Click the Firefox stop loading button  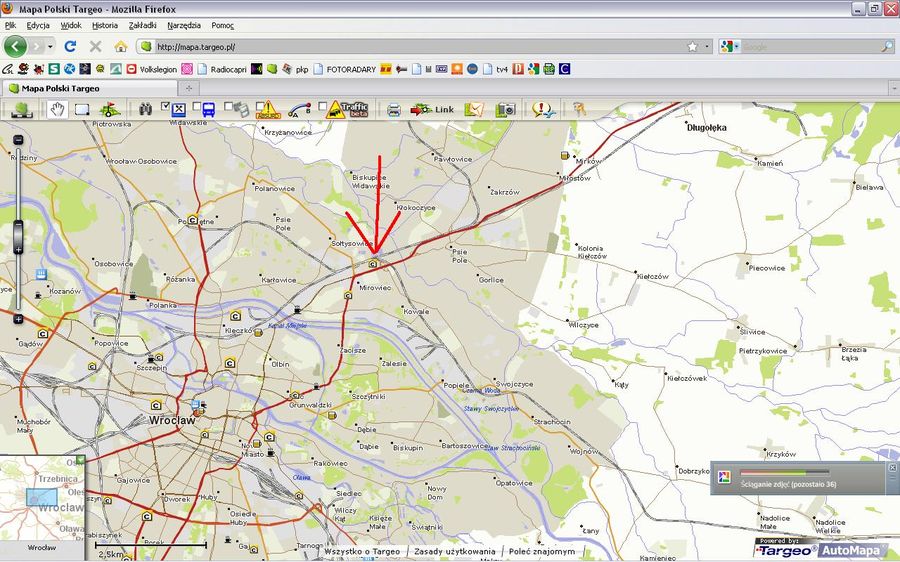click(x=95, y=46)
